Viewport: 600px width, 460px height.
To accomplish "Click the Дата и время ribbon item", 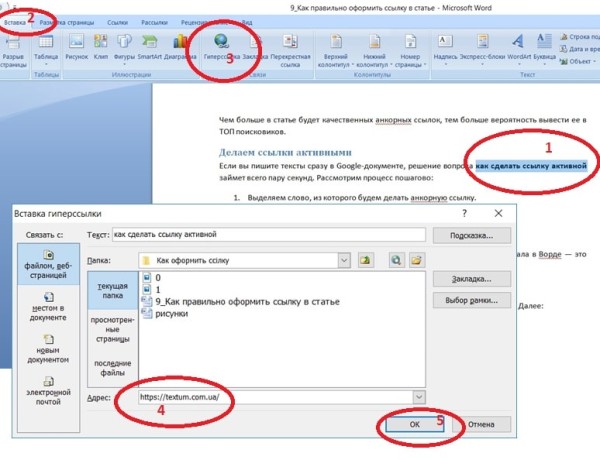I will click(x=579, y=49).
